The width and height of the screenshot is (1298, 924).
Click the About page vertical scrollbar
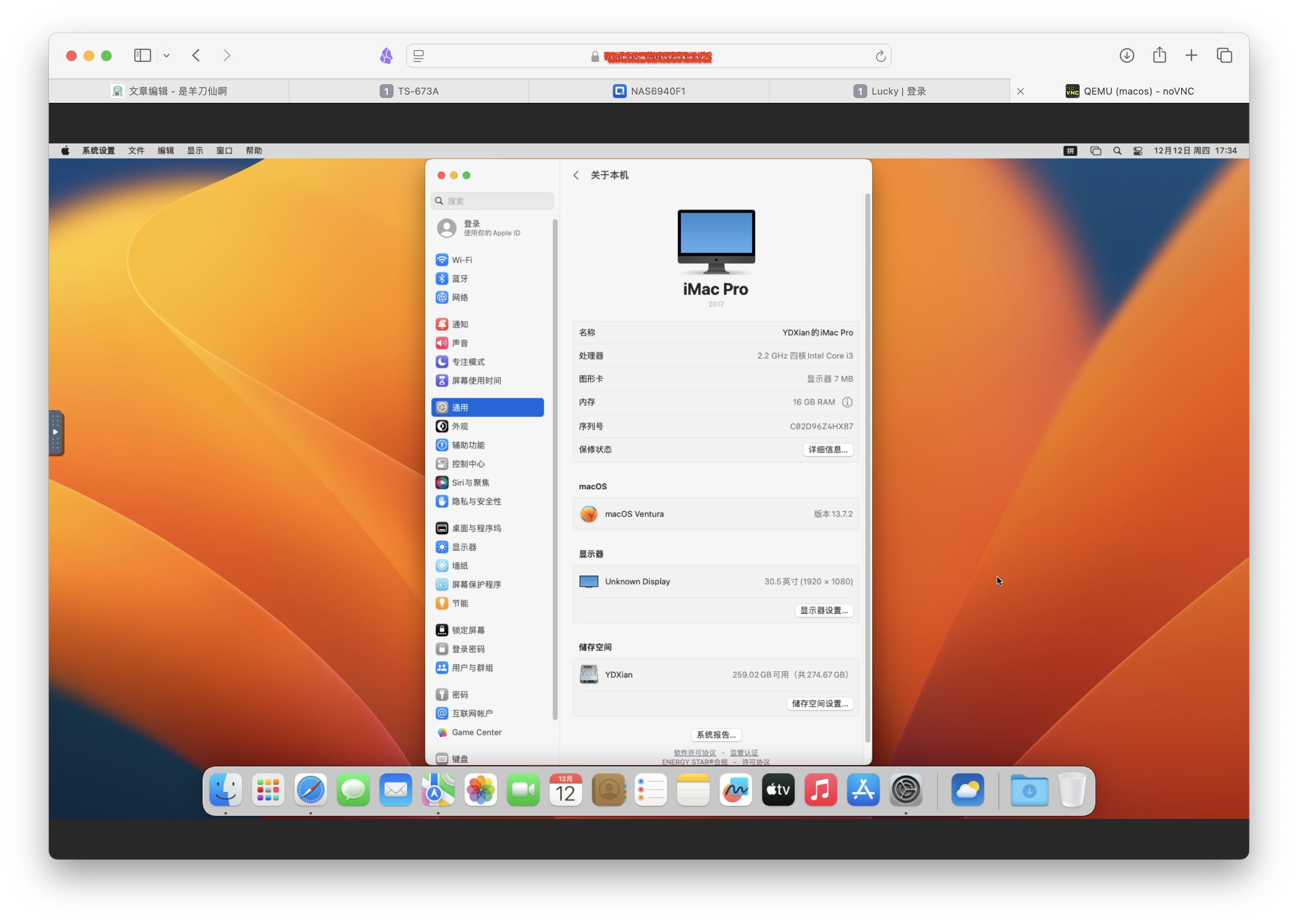pos(867,468)
